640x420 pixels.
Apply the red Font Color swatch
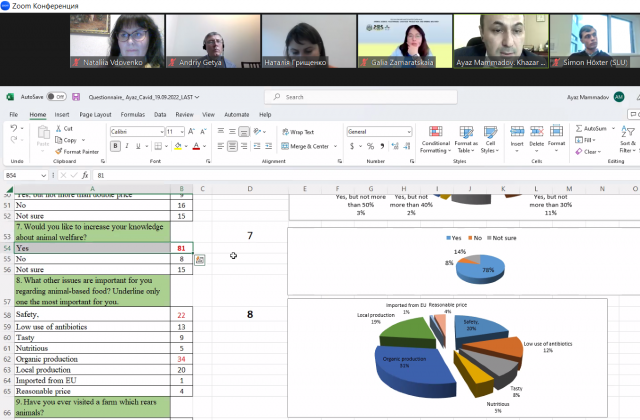coord(196,146)
